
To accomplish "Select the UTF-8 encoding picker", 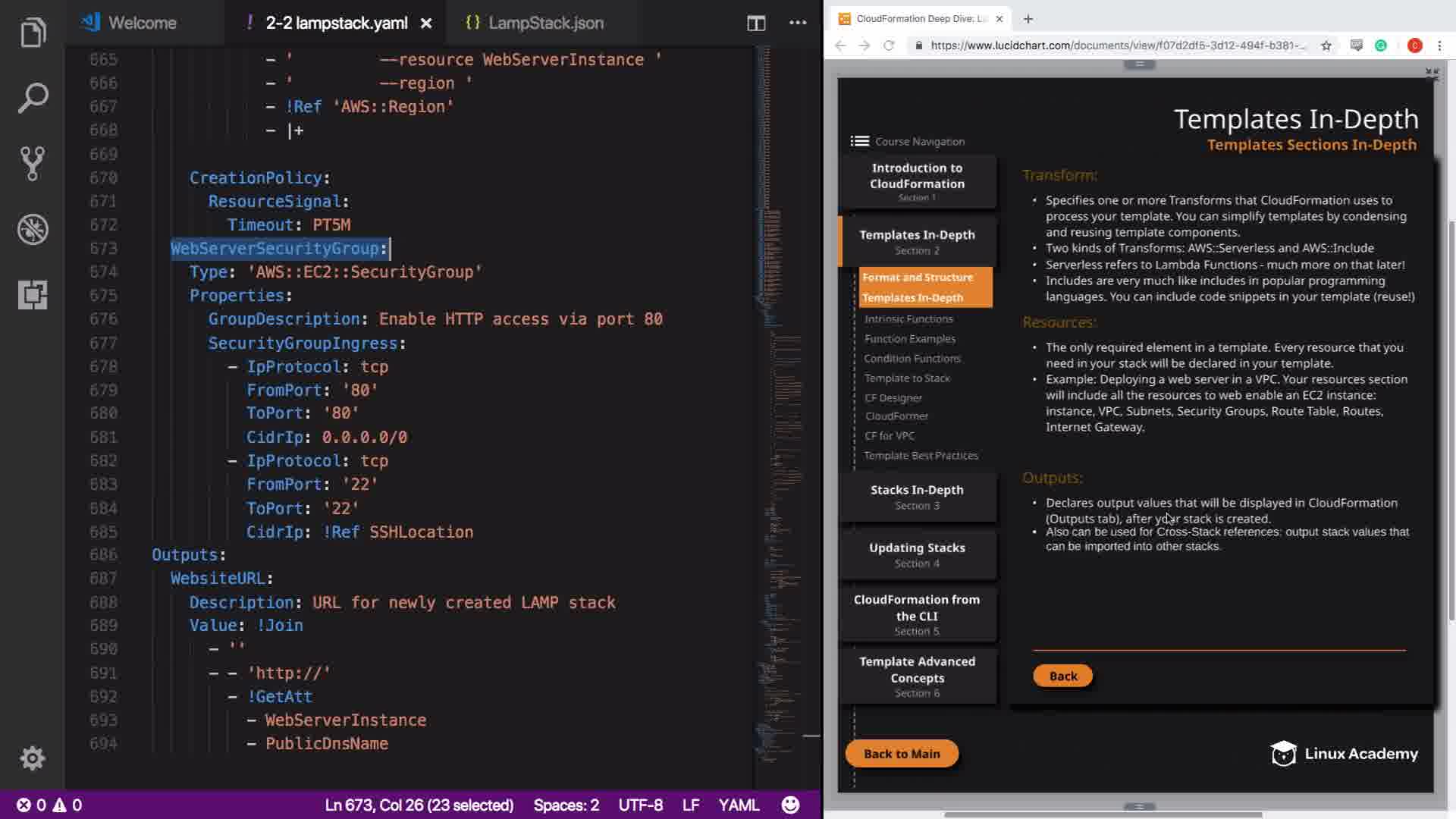I will coord(640,805).
